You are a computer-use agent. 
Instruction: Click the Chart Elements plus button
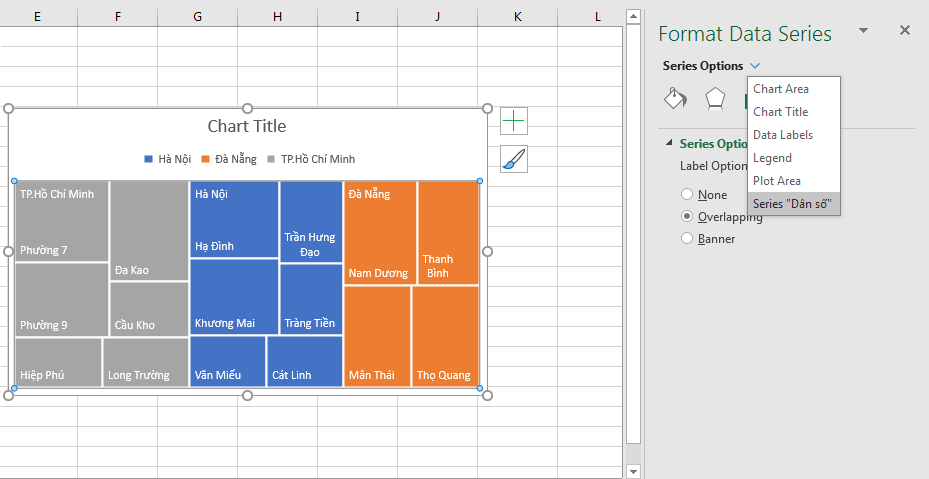[514, 121]
